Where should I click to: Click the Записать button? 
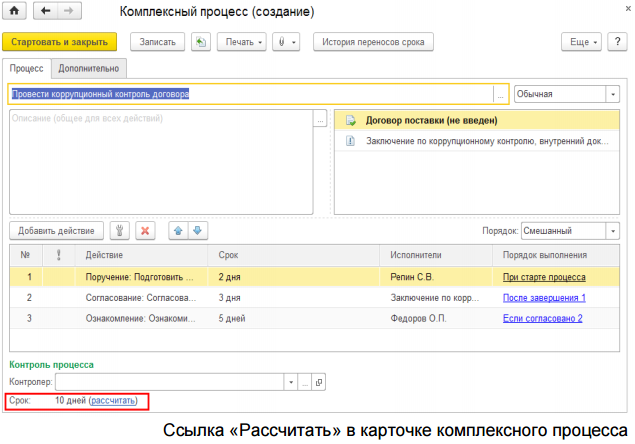pyautogui.click(x=158, y=42)
